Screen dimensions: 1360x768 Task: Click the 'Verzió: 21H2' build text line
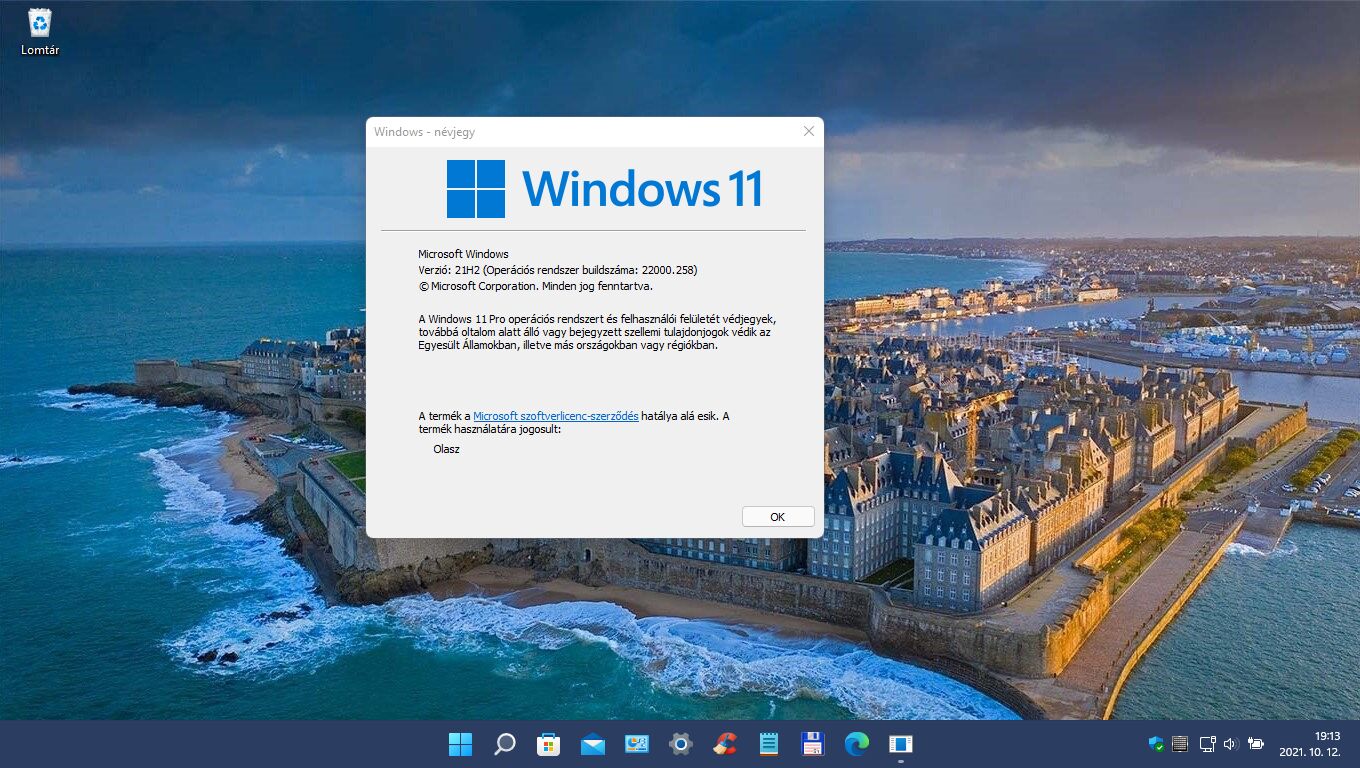click(558, 270)
